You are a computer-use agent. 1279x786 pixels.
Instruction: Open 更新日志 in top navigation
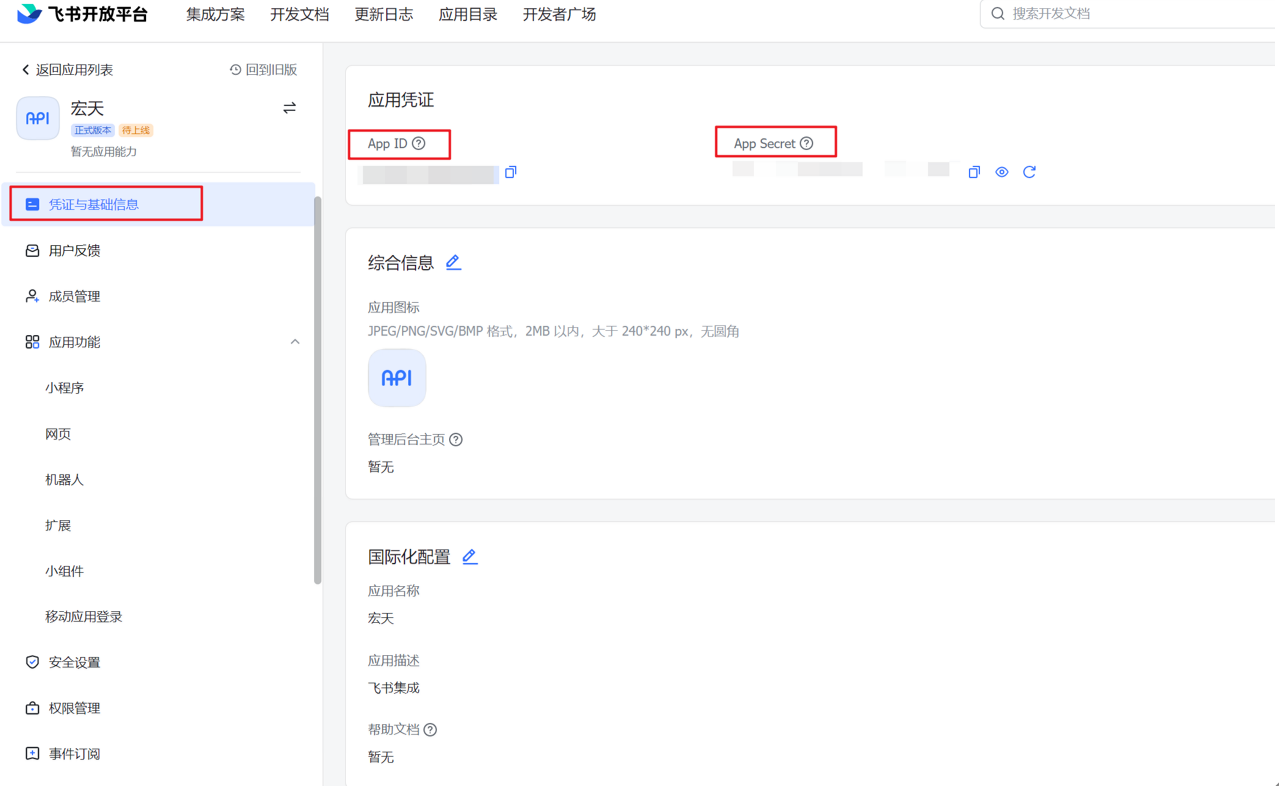383,15
